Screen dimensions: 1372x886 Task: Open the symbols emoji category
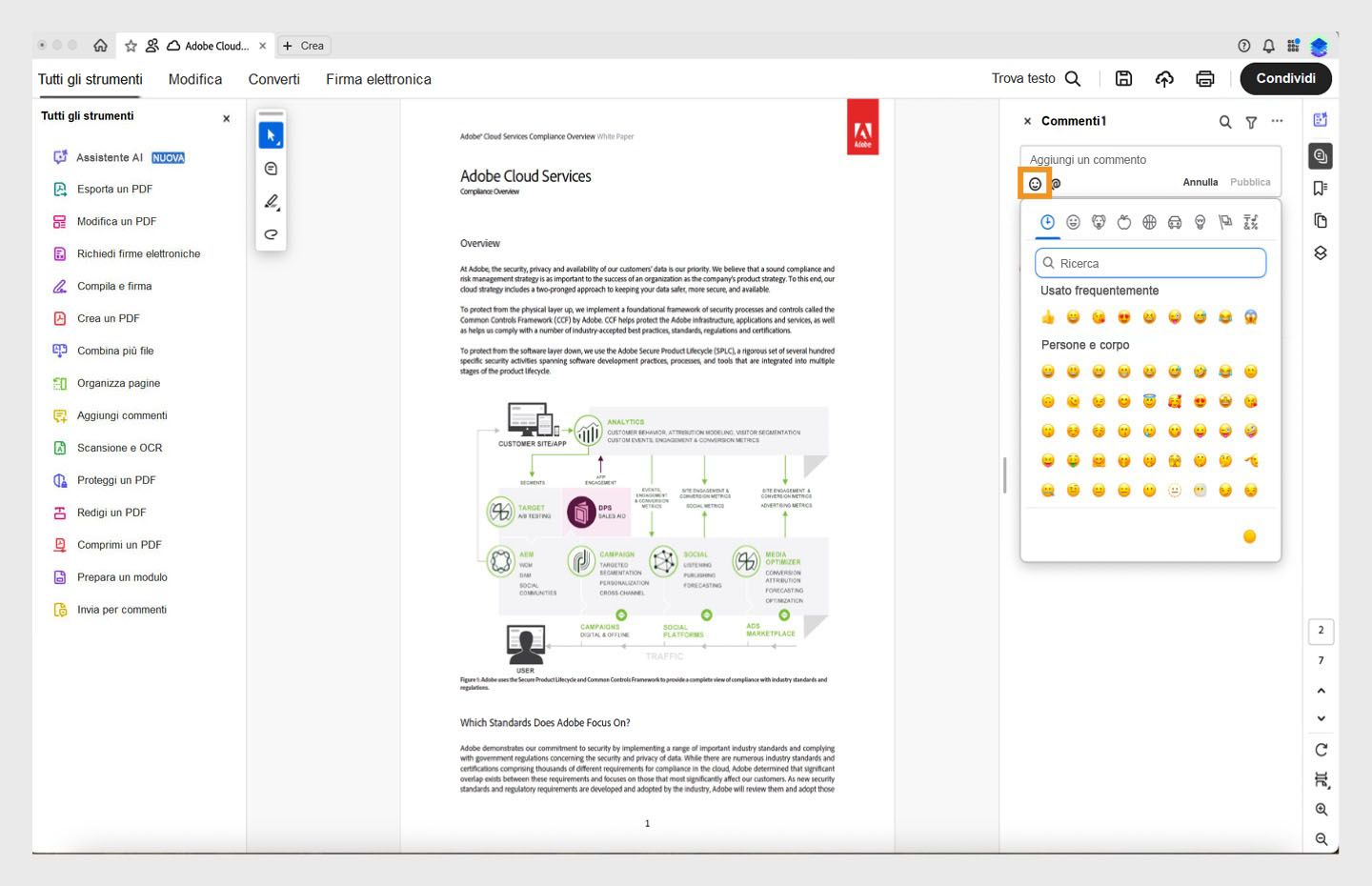click(1251, 222)
